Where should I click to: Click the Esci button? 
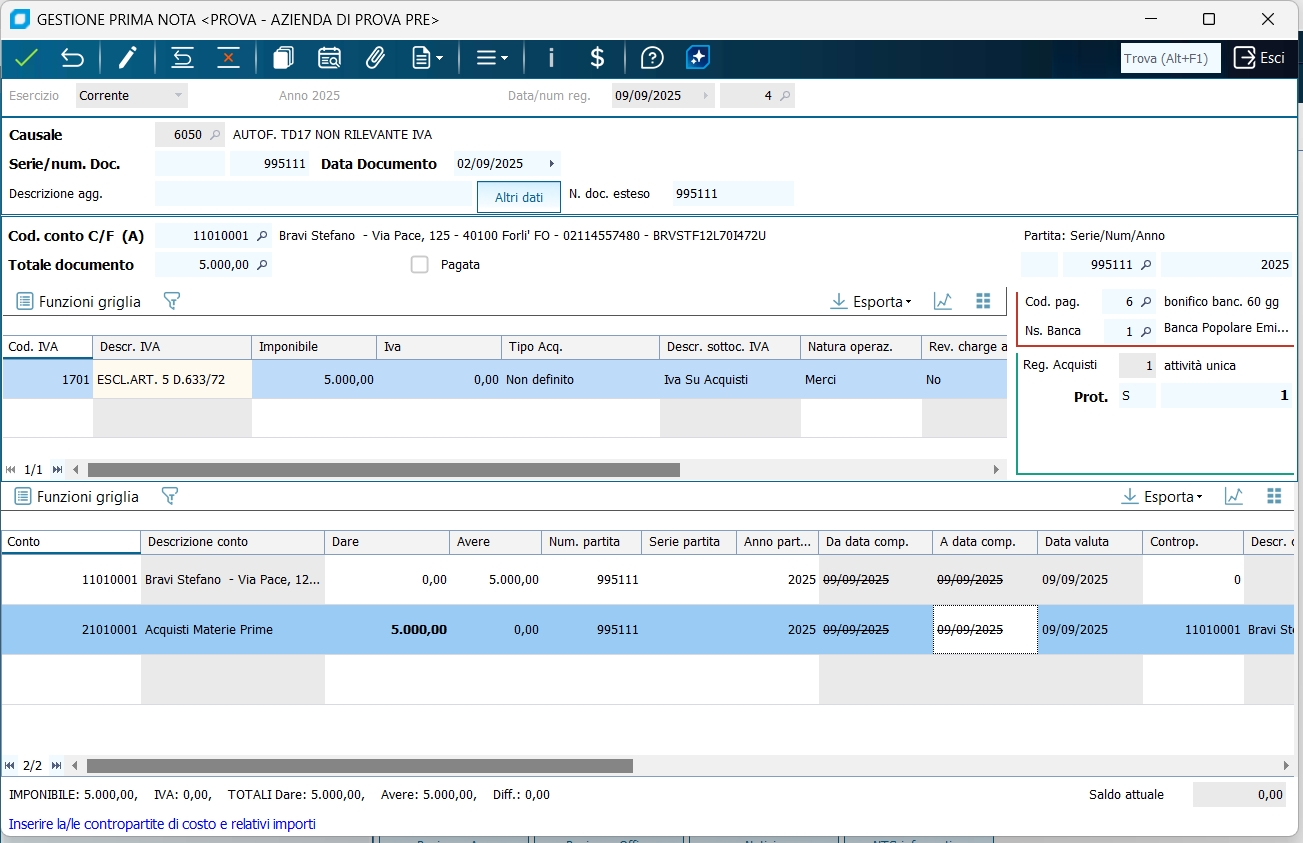point(1259,58)
